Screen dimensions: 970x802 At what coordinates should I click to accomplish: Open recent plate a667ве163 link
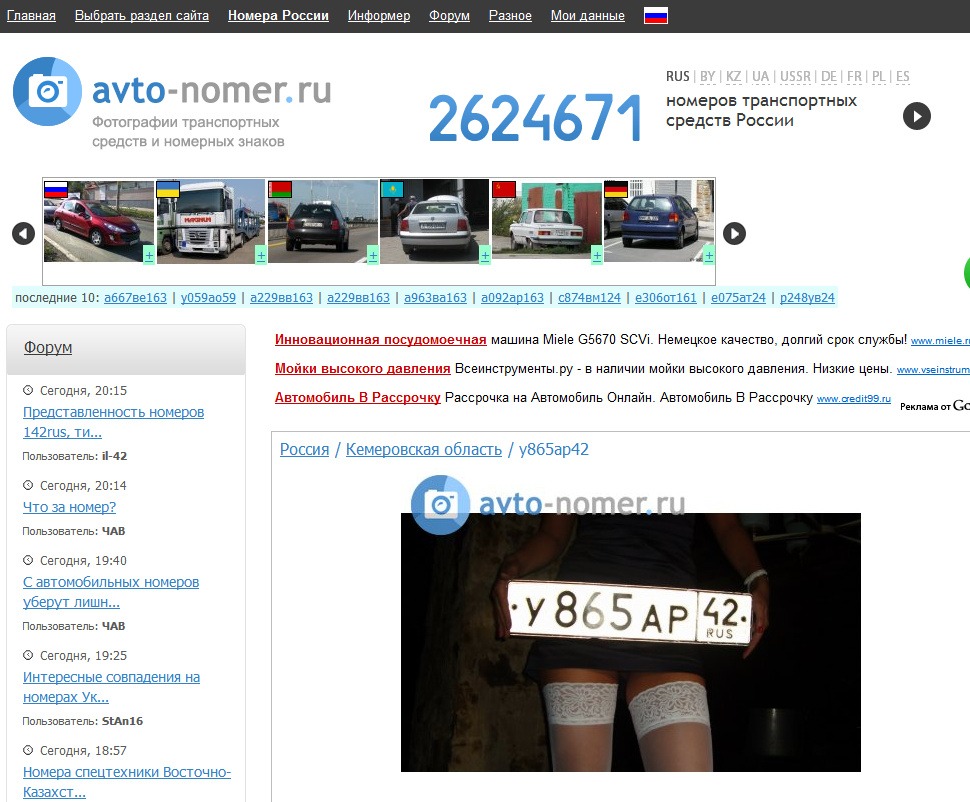click(135, 298)
